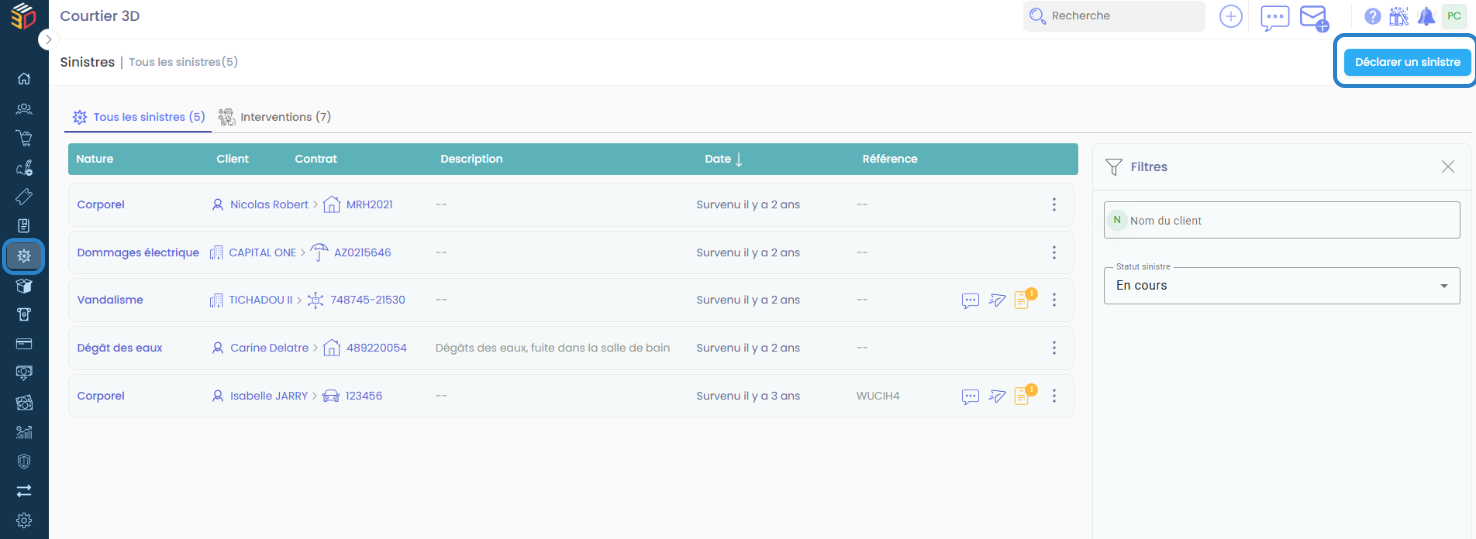Image resolution: width=1476 pixels, height=539 pixels.
Task: Open client CAPITAL ONE
Action: (x=262, y=252)
